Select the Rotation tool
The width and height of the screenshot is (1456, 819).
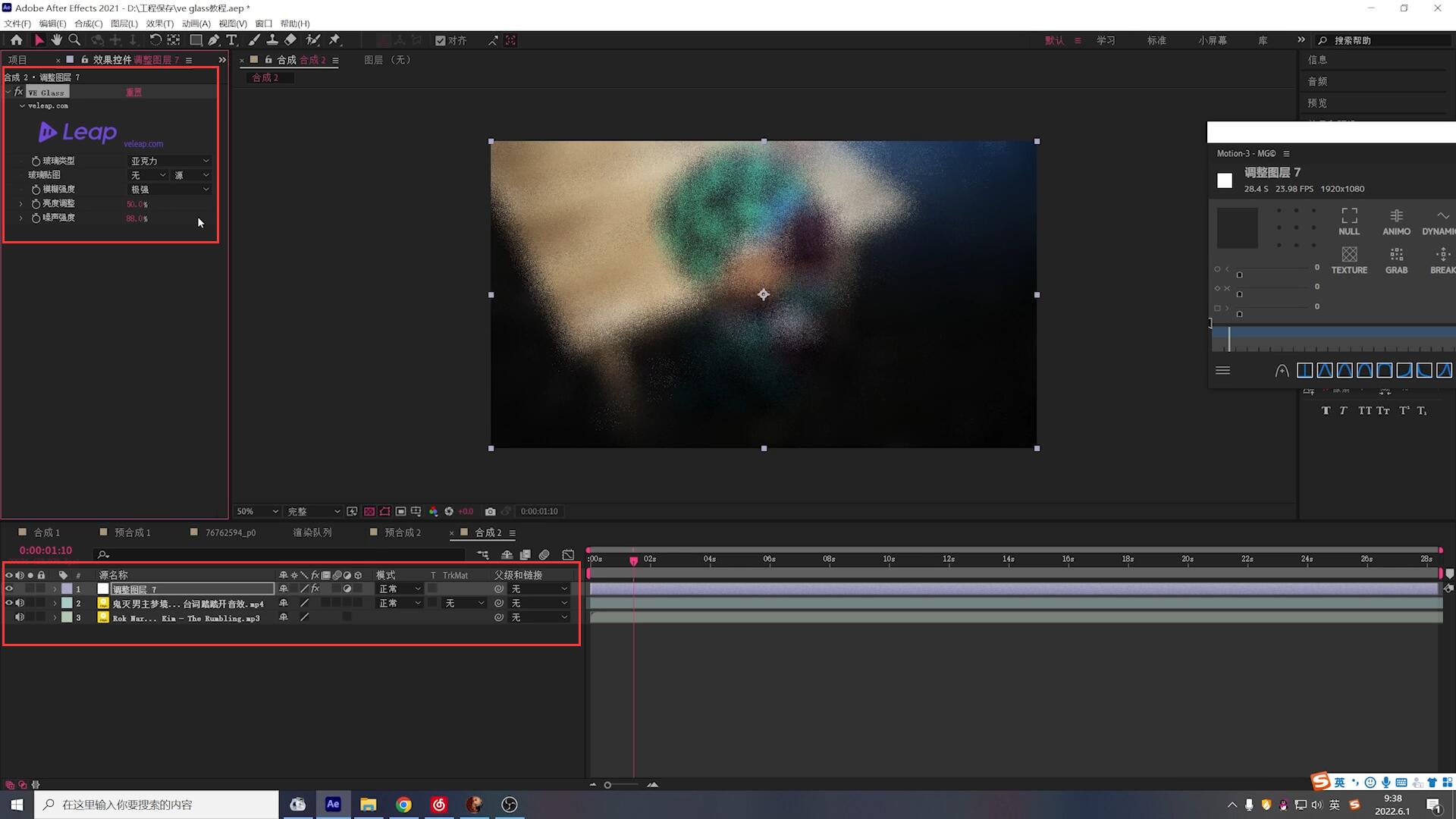(155, 40)
